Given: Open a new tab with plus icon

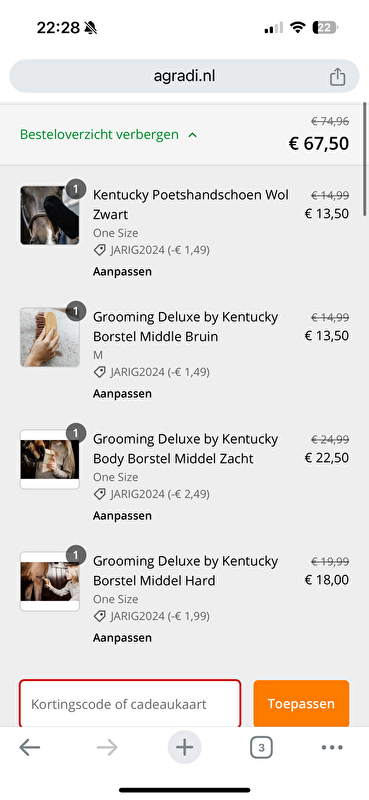Looking at the screenshot, I should (184, 747).
